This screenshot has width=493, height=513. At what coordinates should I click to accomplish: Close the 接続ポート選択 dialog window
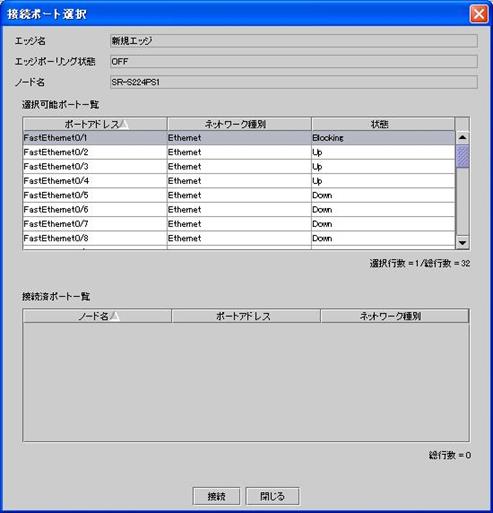[x=479, y=14]
